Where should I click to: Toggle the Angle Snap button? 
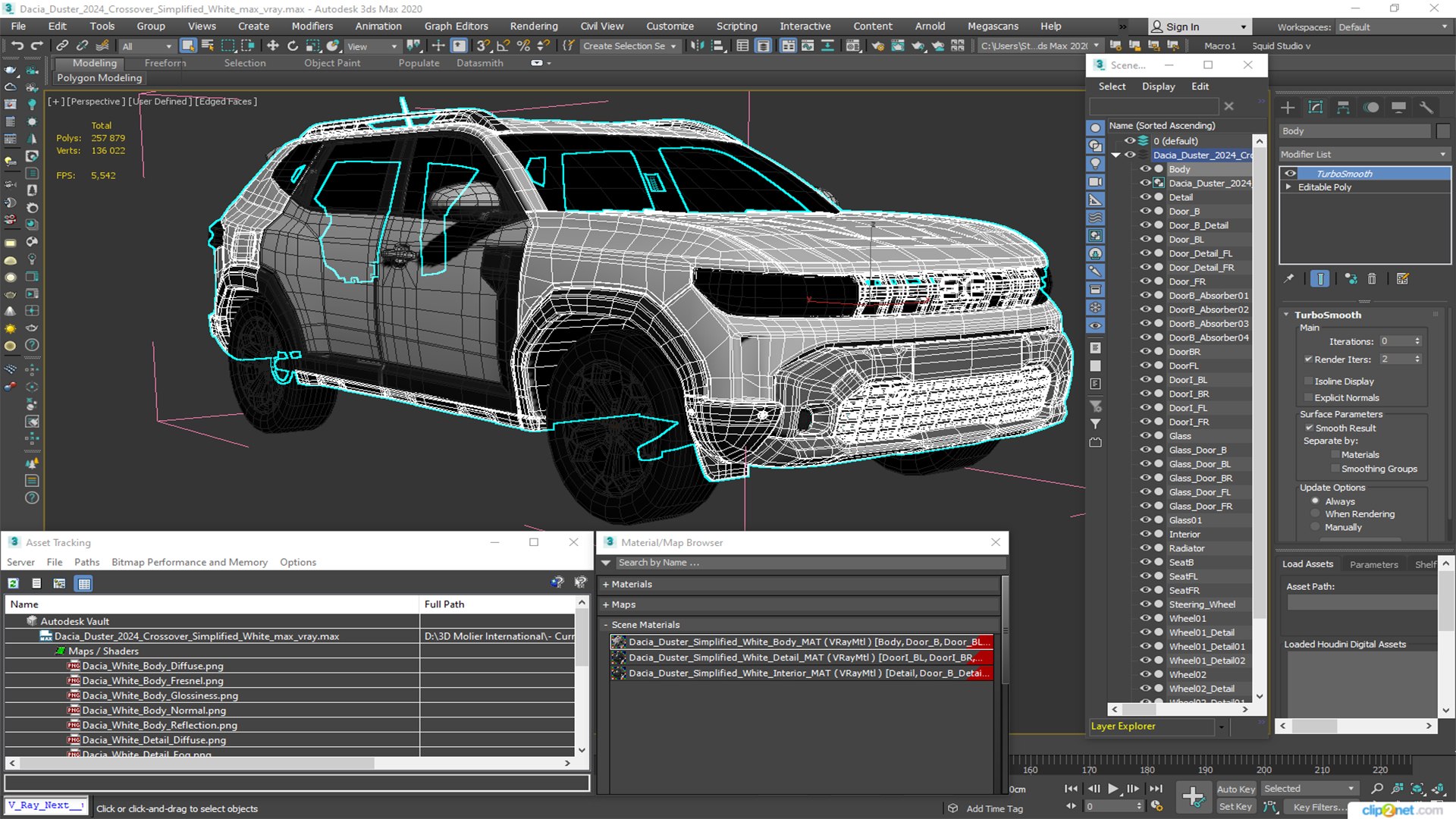click(x=503, y=46)
